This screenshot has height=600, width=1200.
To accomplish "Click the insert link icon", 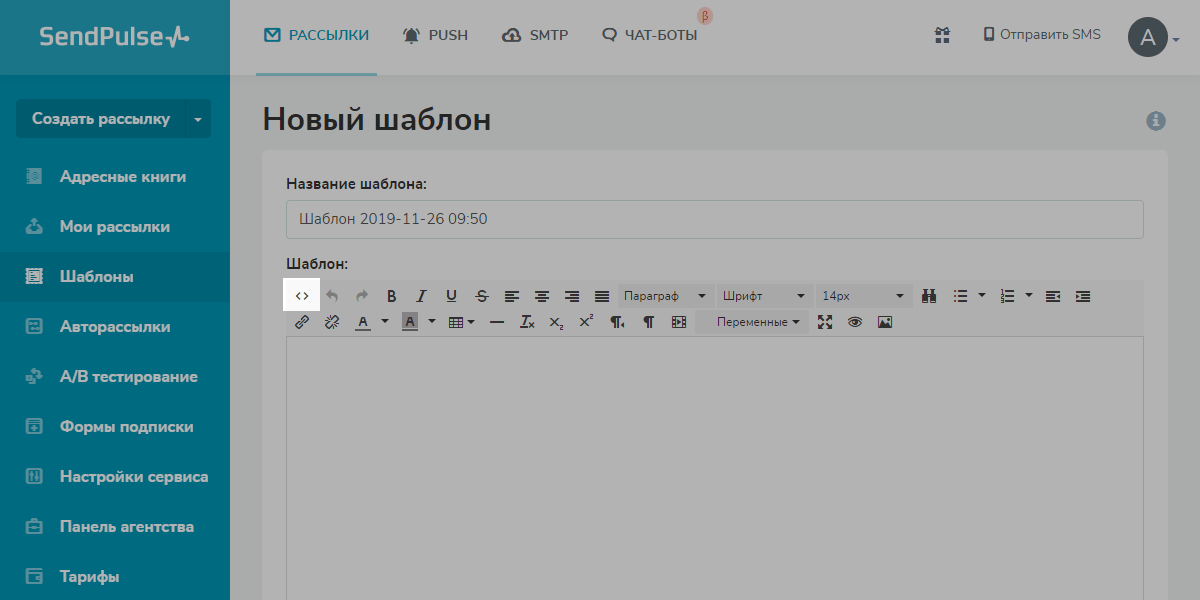I will [302, 322].
